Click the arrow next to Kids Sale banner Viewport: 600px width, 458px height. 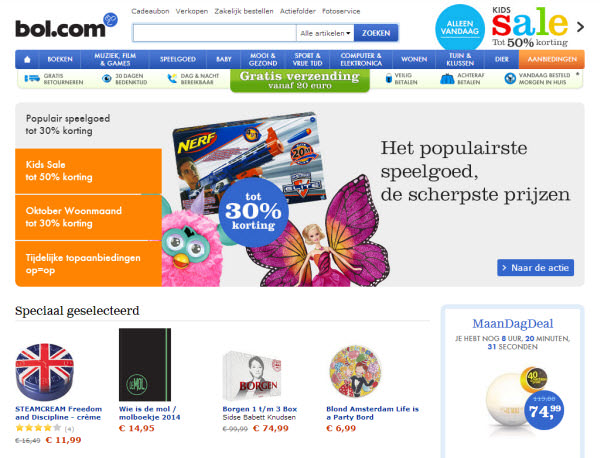tap(580, 27)
